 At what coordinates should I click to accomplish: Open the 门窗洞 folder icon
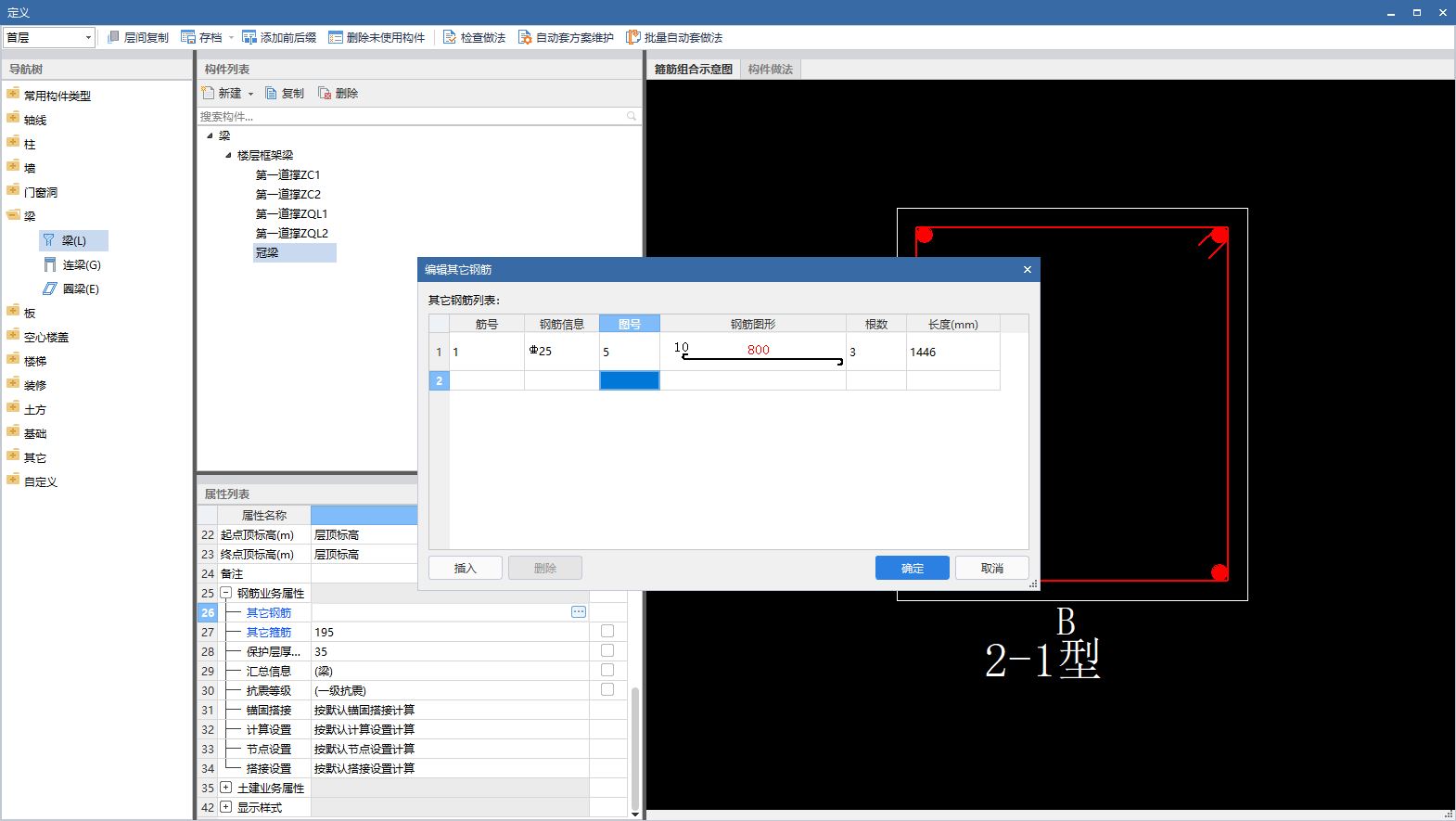click(13, 190)
